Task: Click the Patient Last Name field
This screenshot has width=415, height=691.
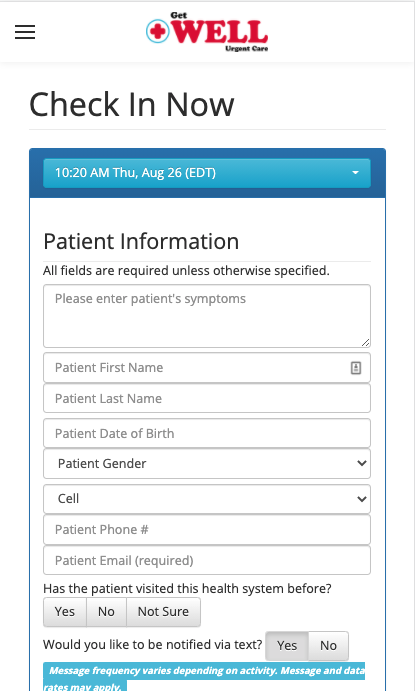Action: pos(207,398)
